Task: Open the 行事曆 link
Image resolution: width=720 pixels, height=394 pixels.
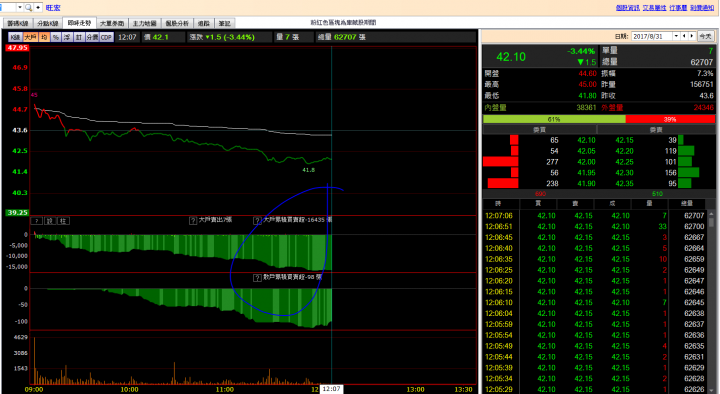Action: tap(678, 8)
